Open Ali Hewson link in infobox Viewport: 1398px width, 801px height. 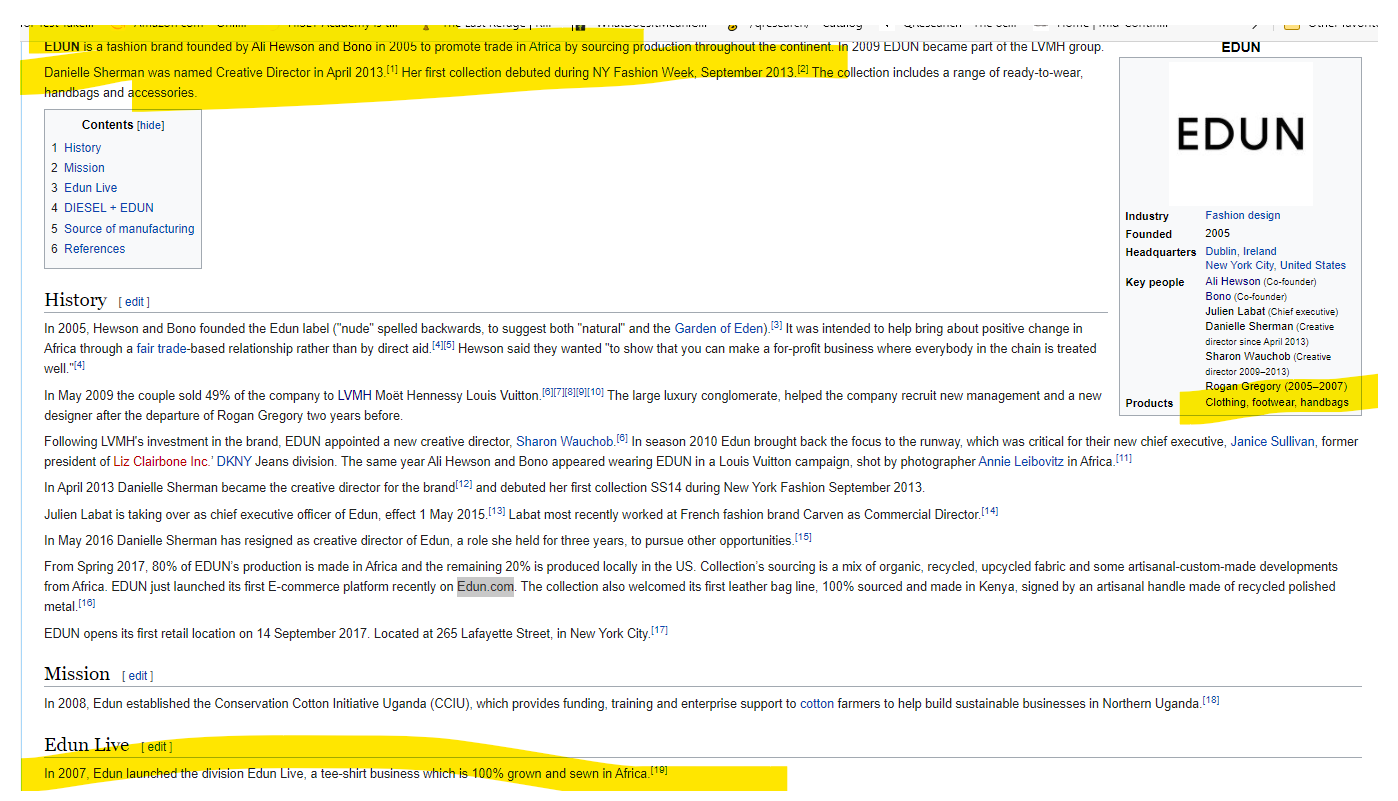click(1233, 282)
